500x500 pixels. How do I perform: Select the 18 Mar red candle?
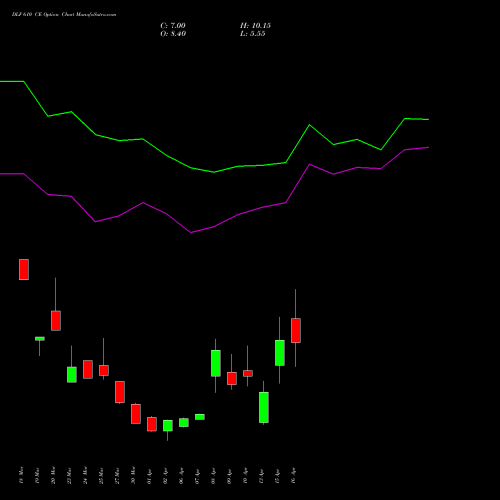24,269
